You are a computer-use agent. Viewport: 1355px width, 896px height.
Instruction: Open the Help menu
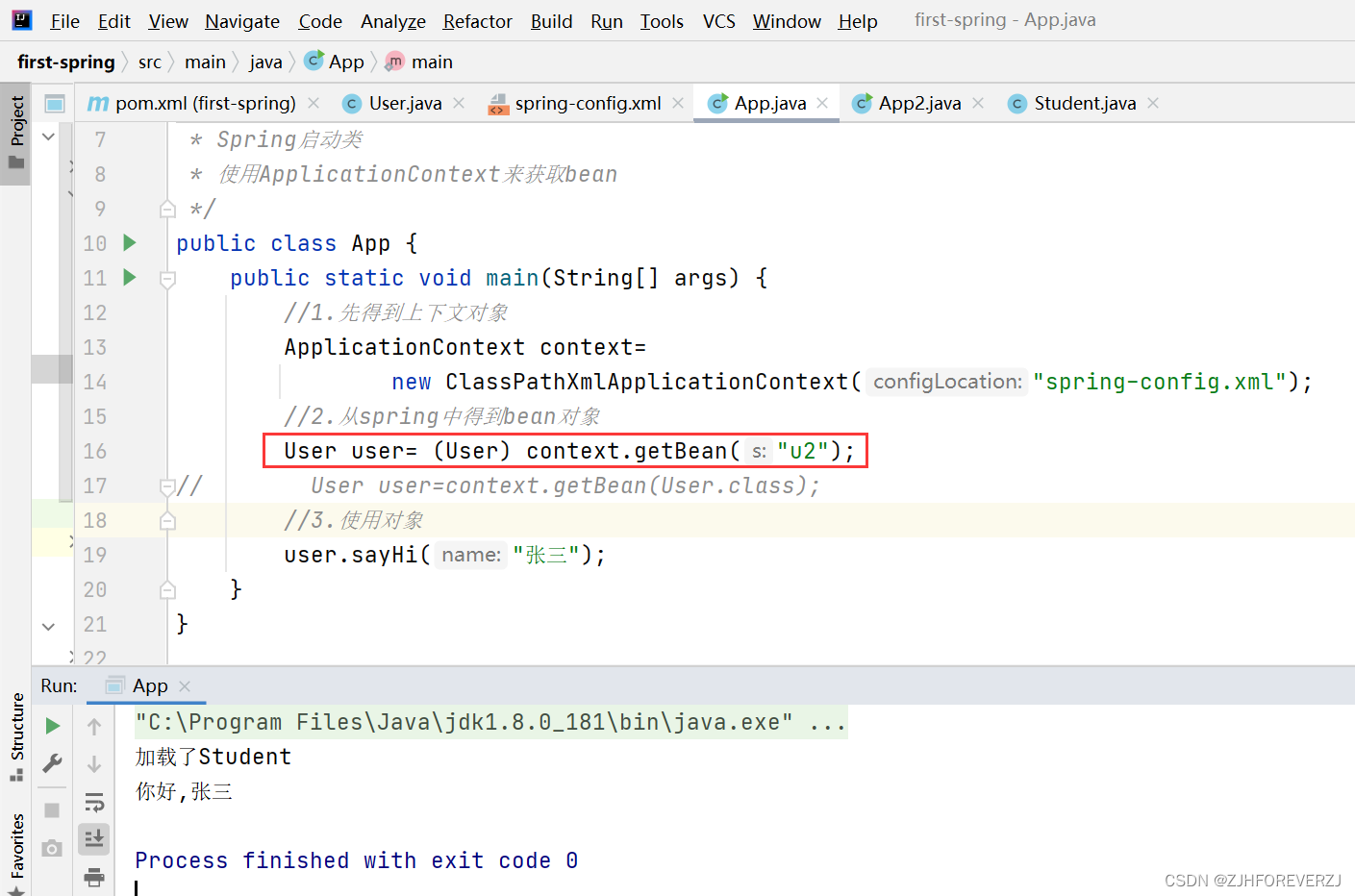[x=857, y=21]
